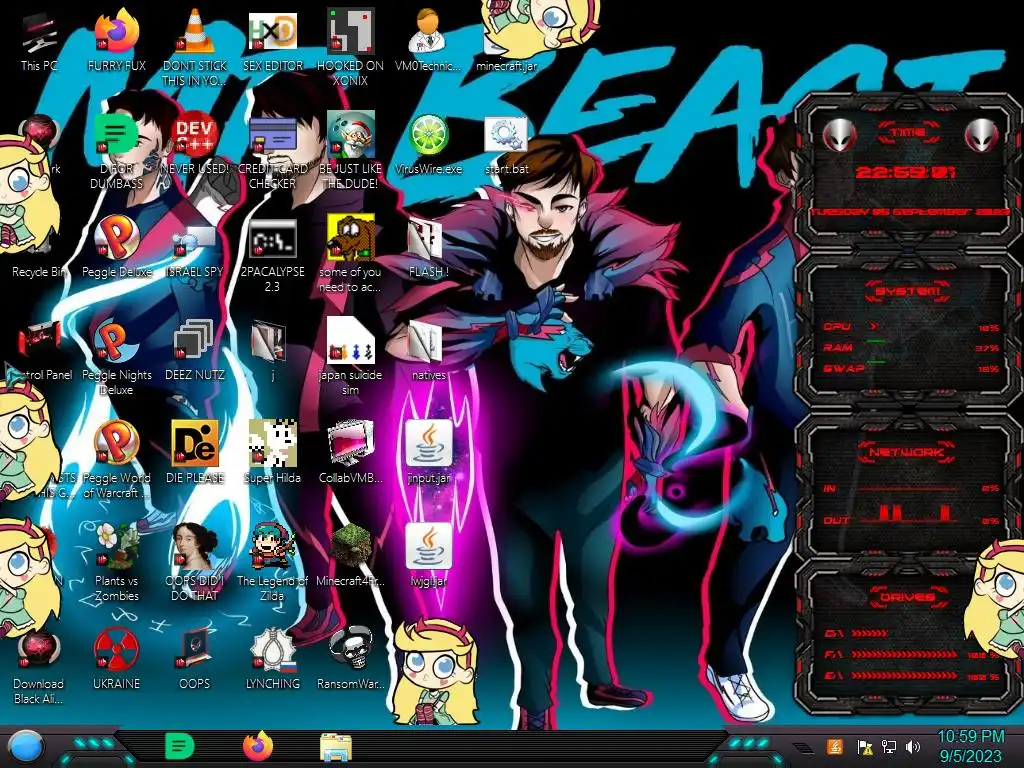Launch Peggle Nights Deluxe
1024x768 pixels.
click(x=117, y=357)
